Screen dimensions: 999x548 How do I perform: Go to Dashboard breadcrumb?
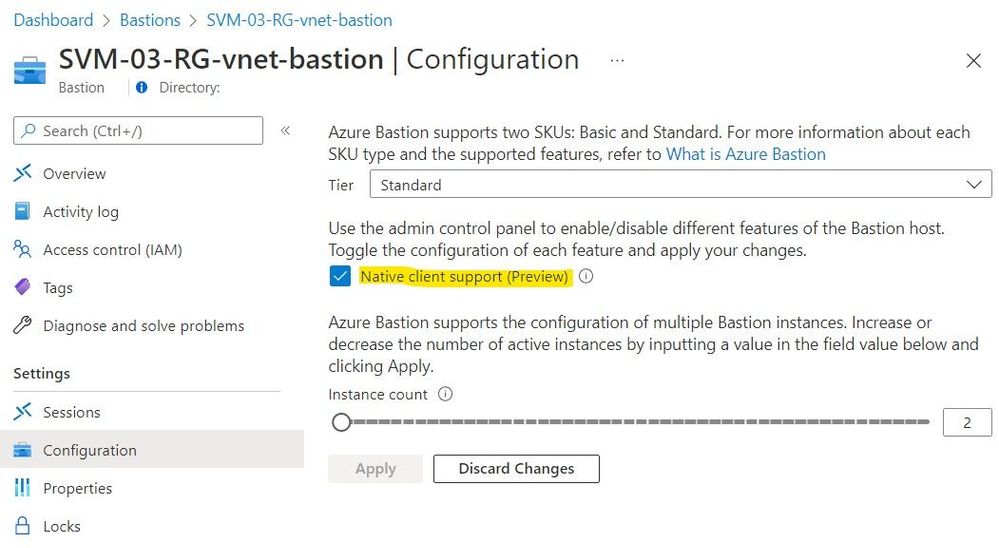[54, 20]
